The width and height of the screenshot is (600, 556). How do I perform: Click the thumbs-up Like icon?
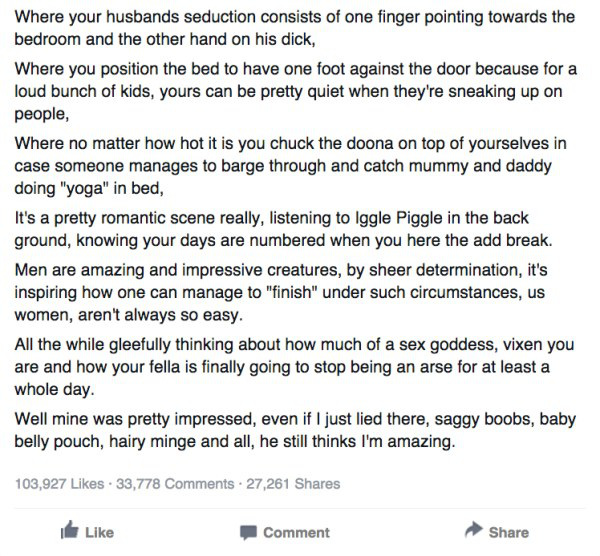[x=69, y=531]
